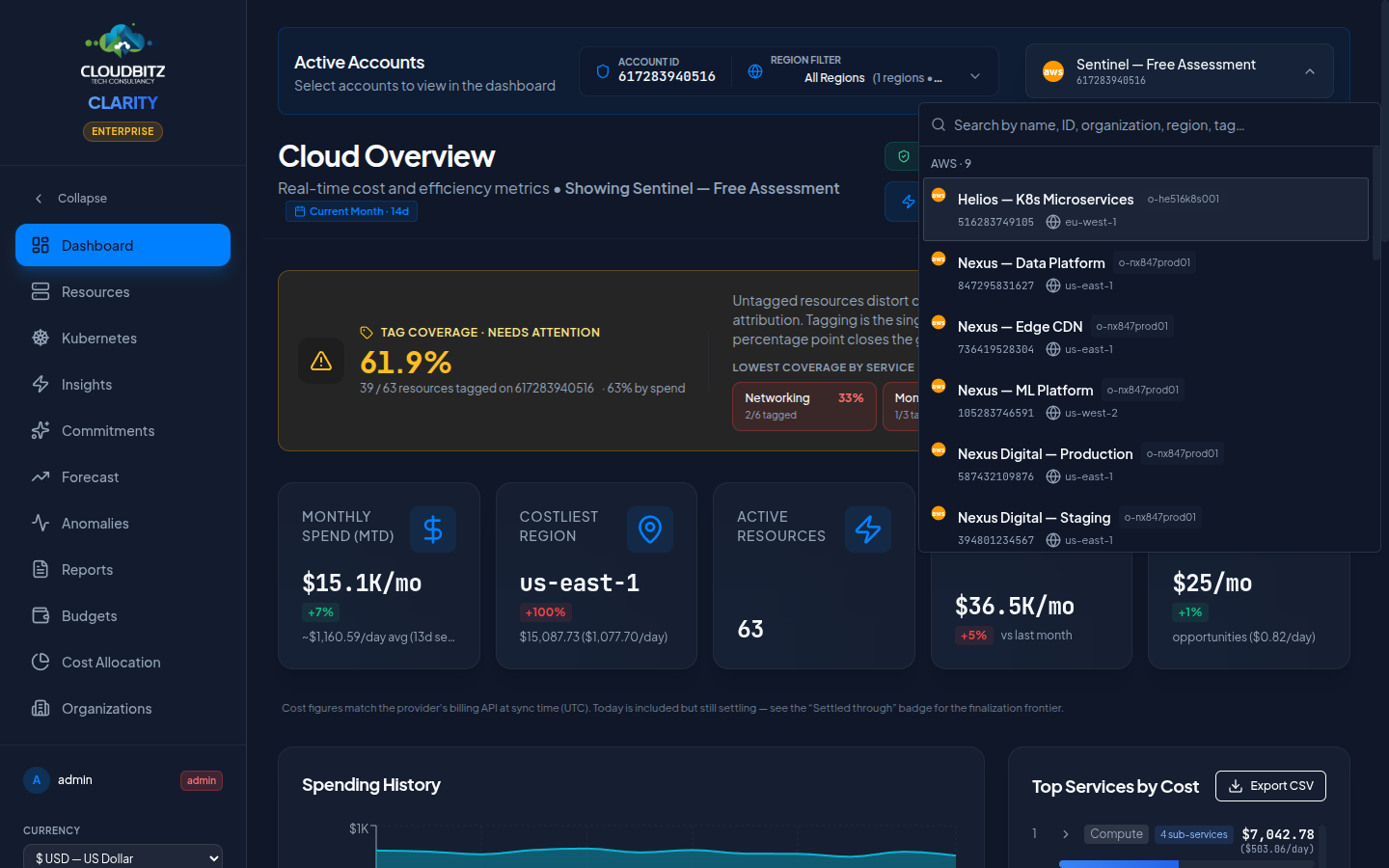The width and height of the screenshot is (1389, 868).
Task: Click the Anomalies pulse icon
Action: [41, 523]
